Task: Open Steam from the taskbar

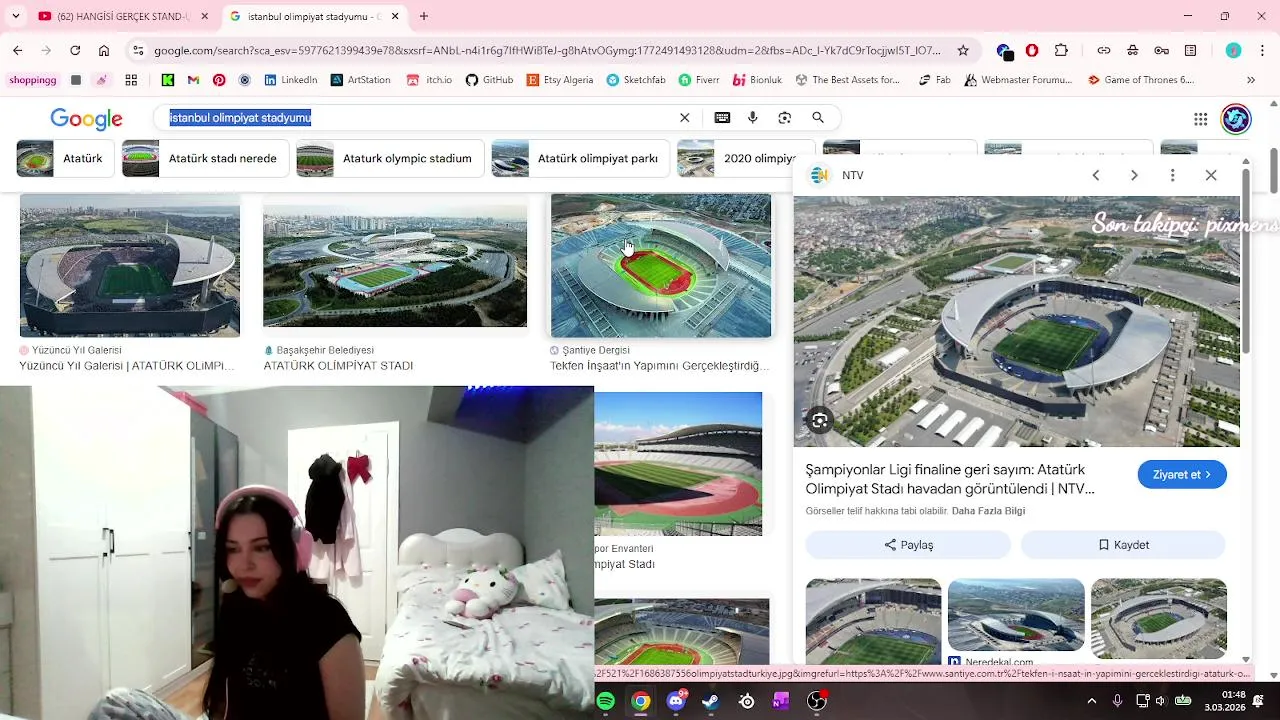Action: 710,702
